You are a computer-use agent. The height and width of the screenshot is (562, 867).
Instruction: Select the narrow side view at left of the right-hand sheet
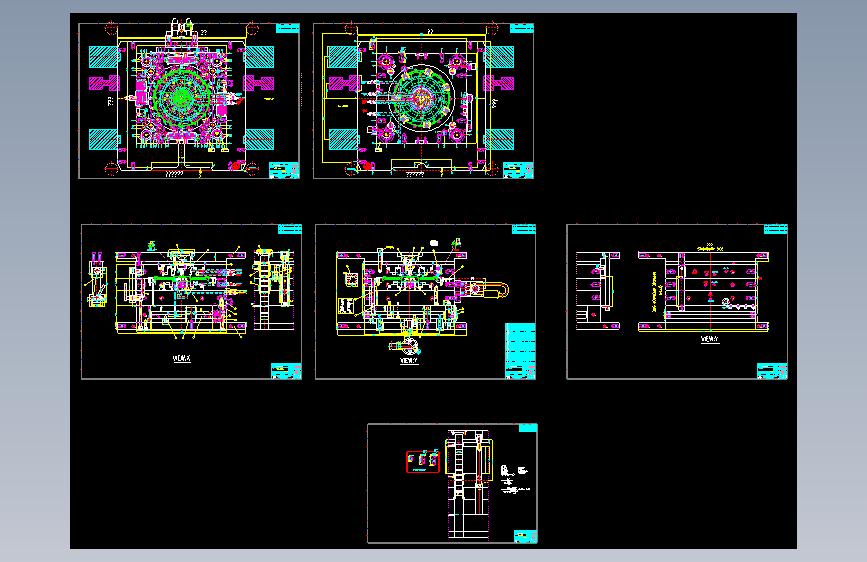[x=597, y=291]
